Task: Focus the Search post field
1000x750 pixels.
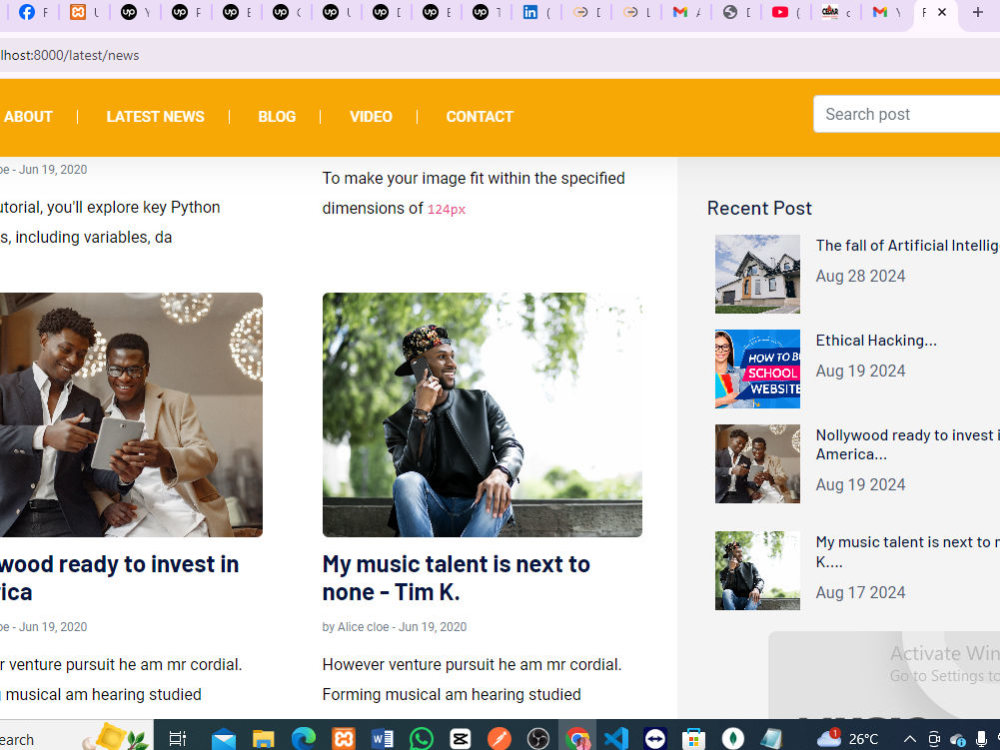Action: pyautogui.click(x=906, y=114)
